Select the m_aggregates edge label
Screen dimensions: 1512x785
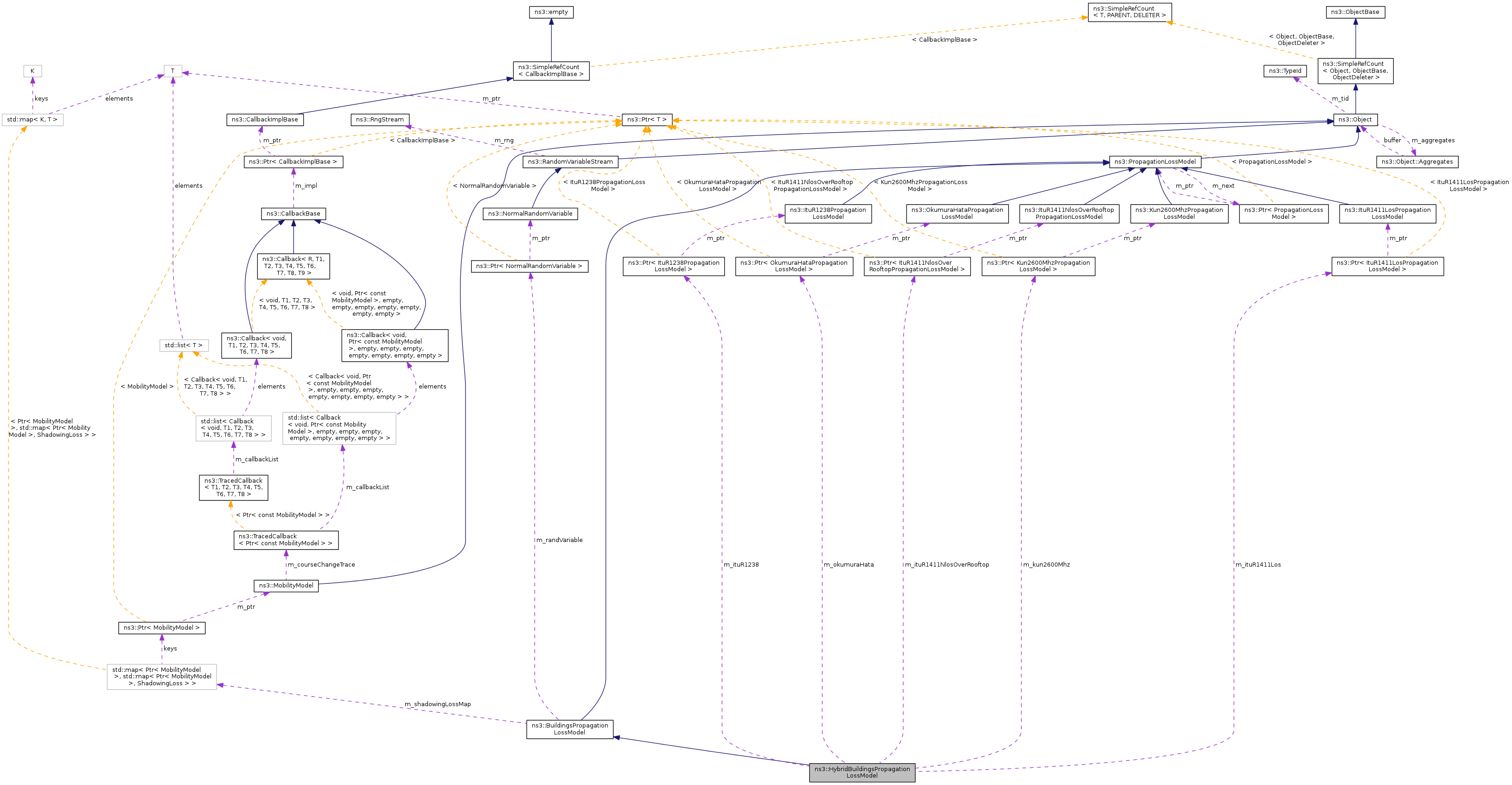click(1433, 140)
